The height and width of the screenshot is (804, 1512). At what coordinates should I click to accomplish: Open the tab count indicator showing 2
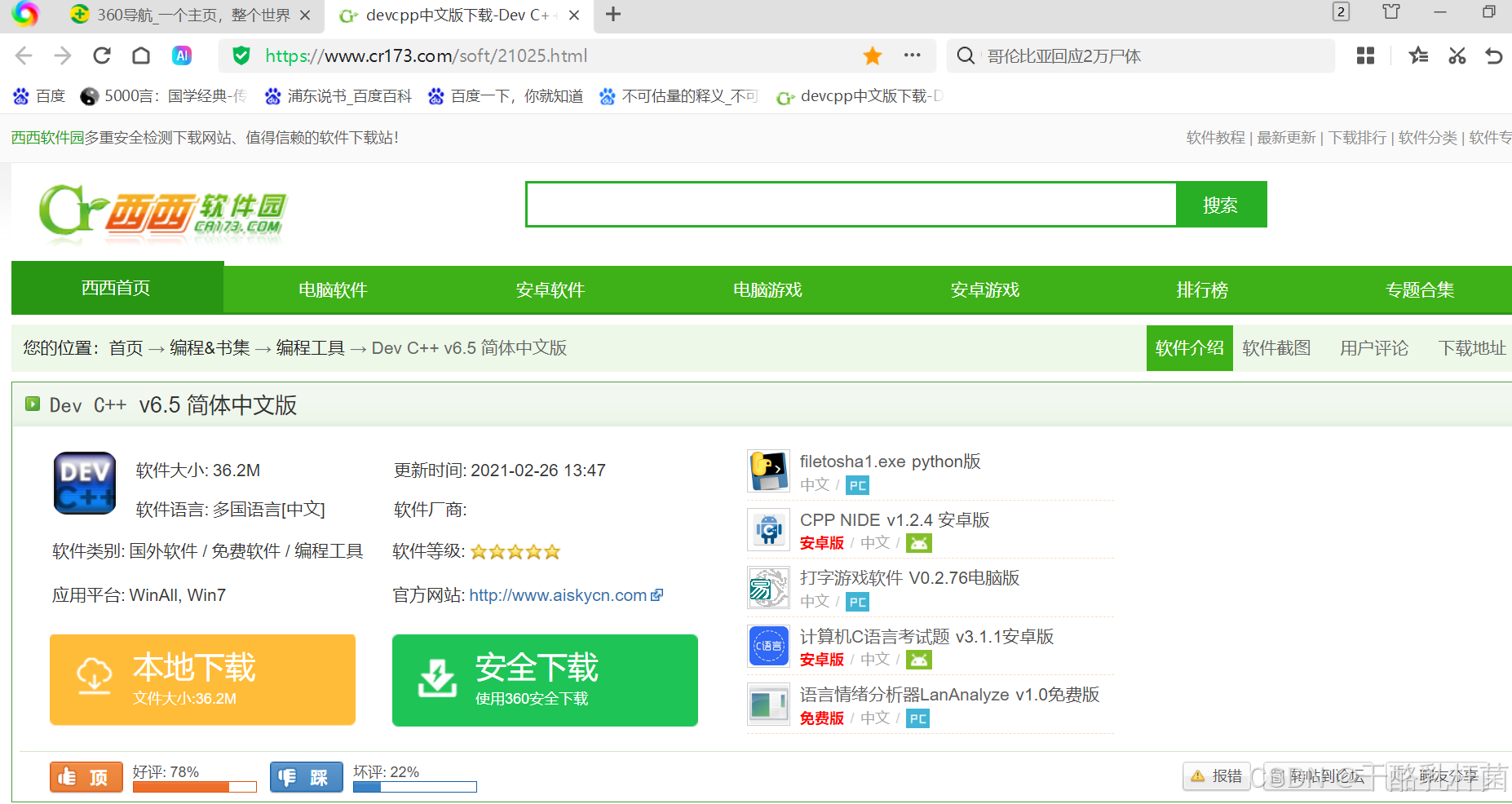click(1341, 11)
